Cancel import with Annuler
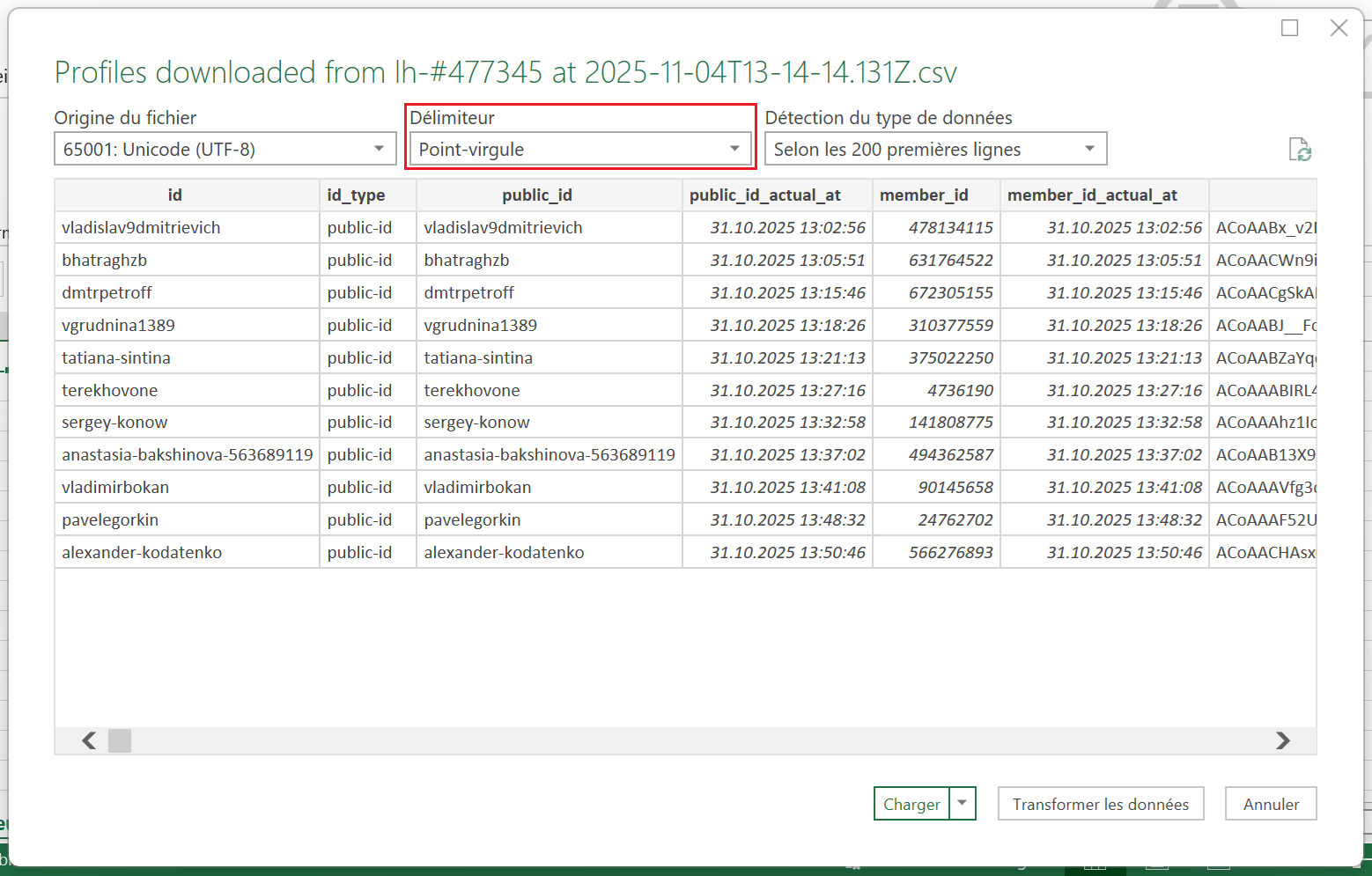The image size is (1372, 876). coord(1270,804)
